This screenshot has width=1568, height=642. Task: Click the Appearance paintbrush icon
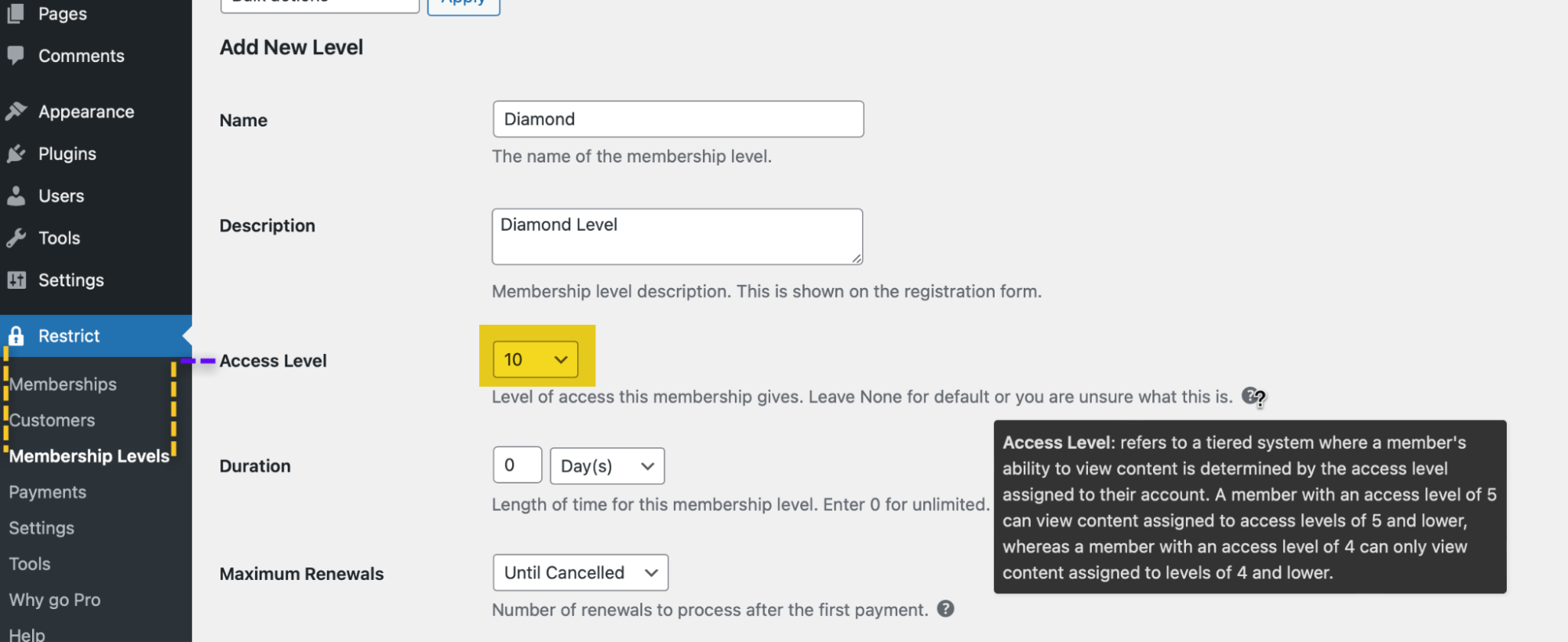click(x=16, y=111)
